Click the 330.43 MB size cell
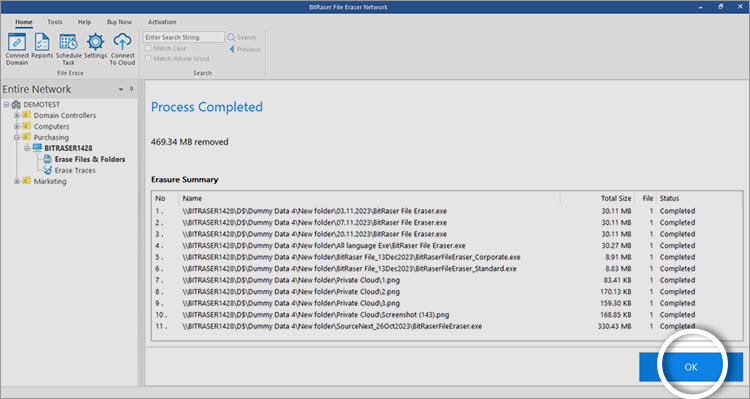The width and height of the screenshot is (750, 399). pyautogui.click(x=614, y=326)
